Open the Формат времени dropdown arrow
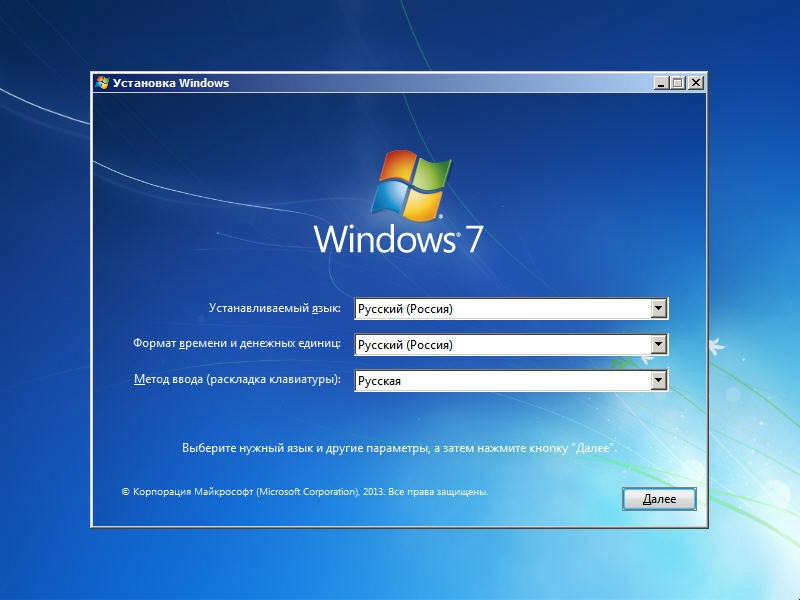Screen dimensions: 800x600 click(658, 345)
